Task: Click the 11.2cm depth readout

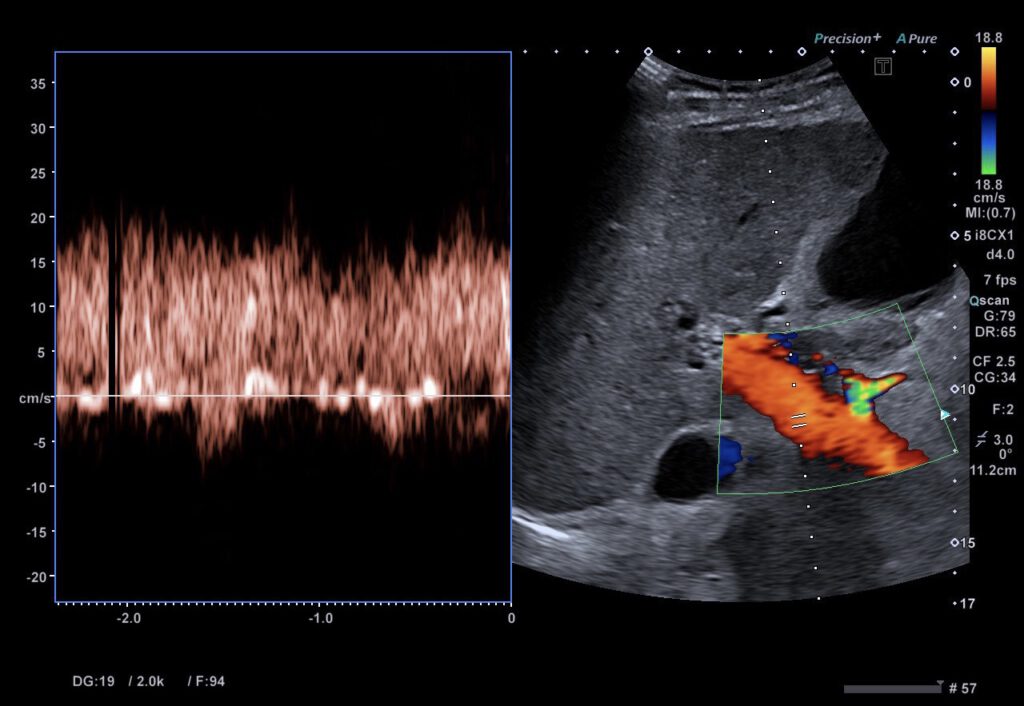Action: tap(993, 470)
